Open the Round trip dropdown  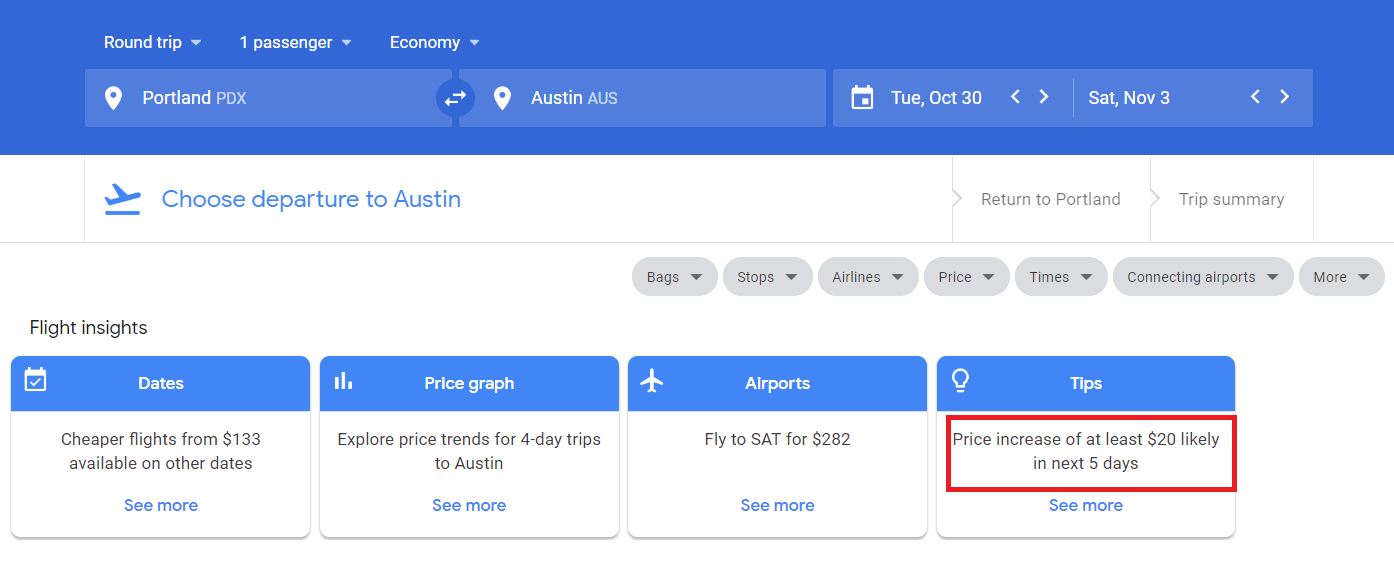pyautogui.click(x=153, y=42)
